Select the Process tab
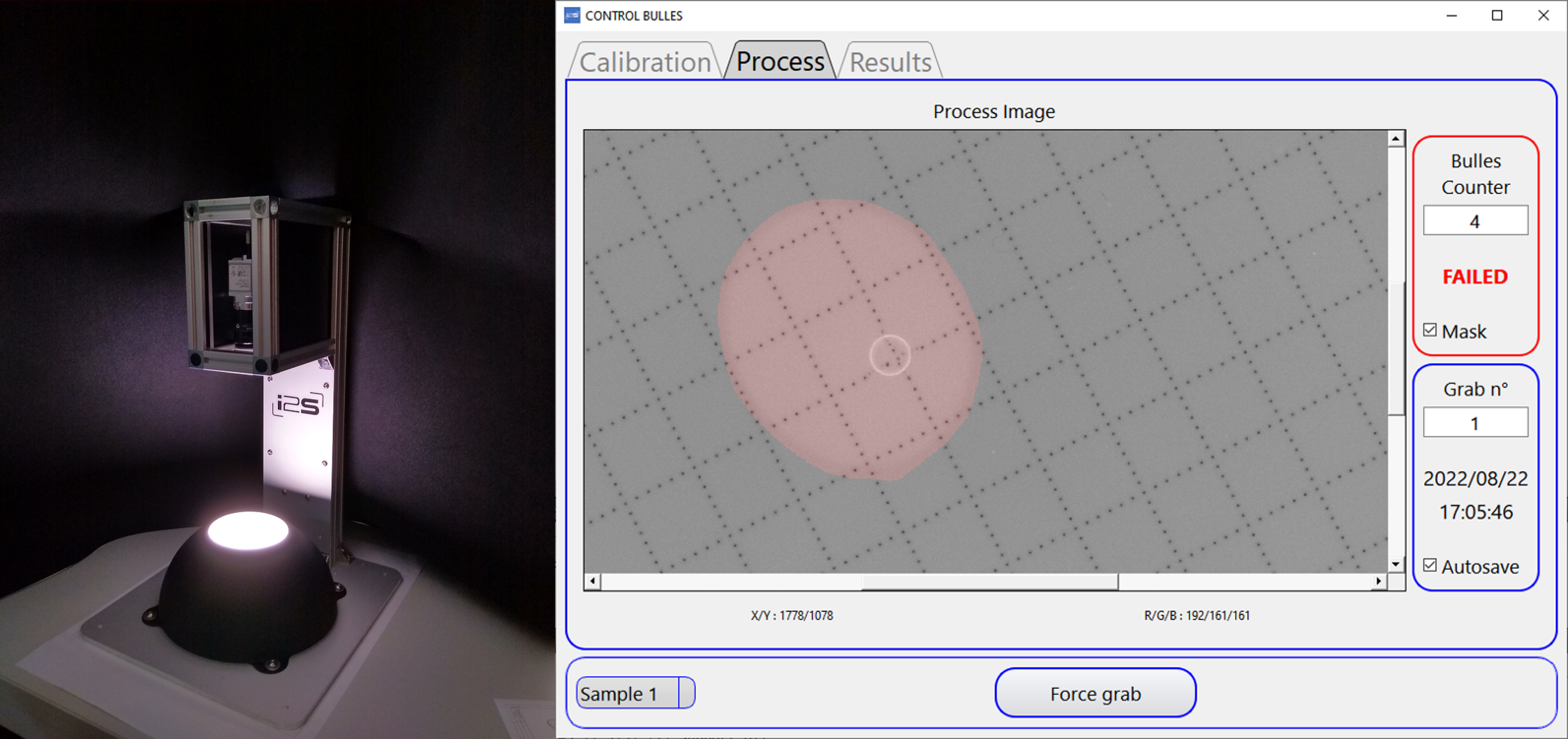Screen dimensions: 1568x739 click(780, 61)
